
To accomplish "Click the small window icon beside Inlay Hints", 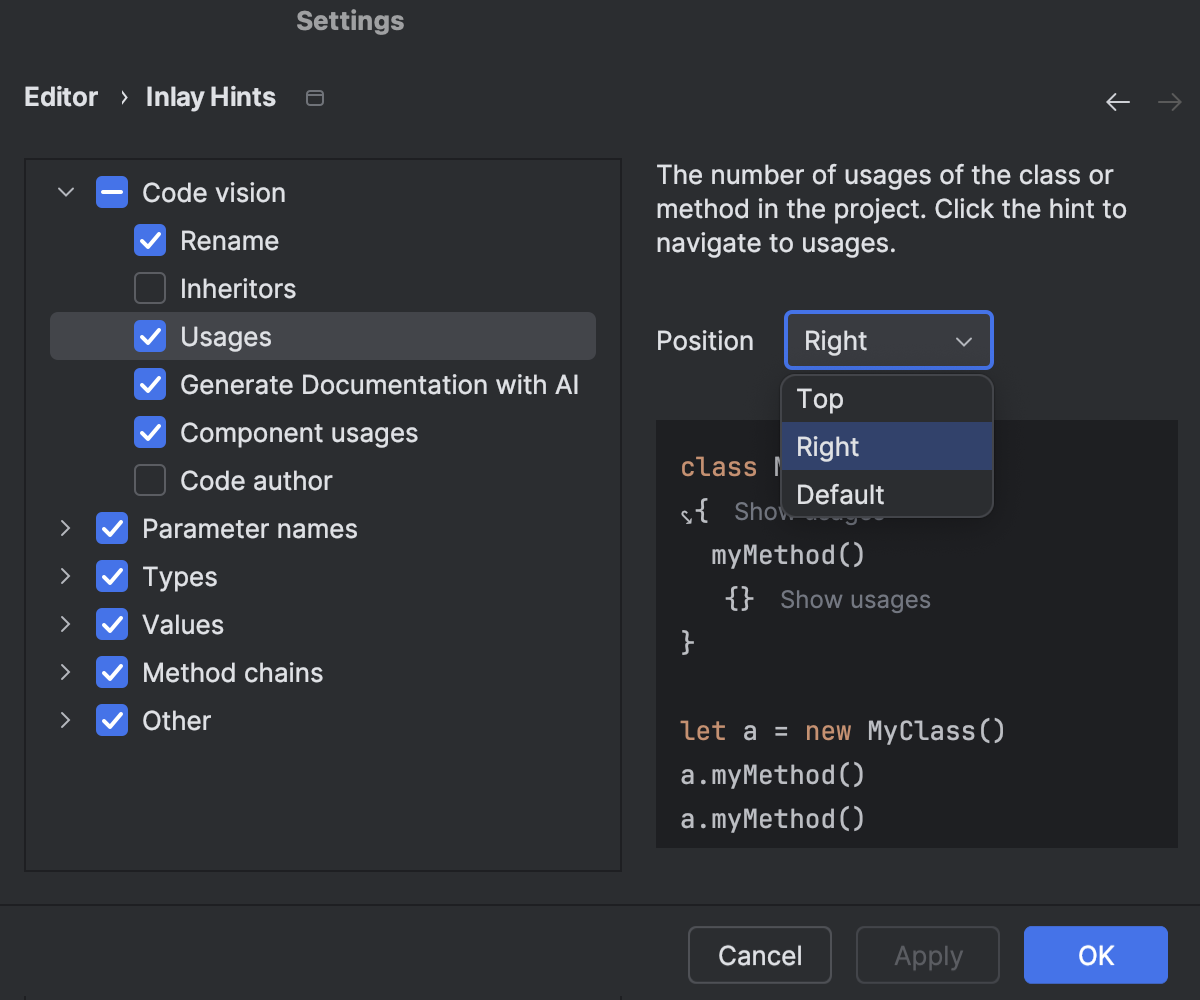I will 315,98.
